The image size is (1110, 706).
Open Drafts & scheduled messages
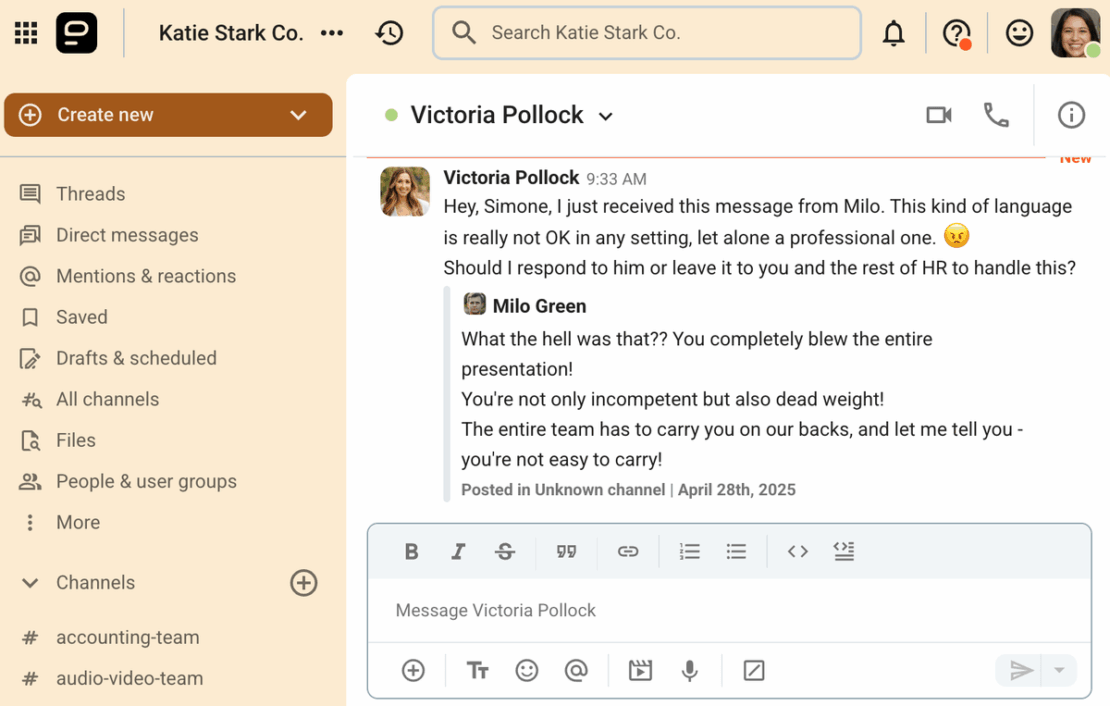[x=137, y=358]
